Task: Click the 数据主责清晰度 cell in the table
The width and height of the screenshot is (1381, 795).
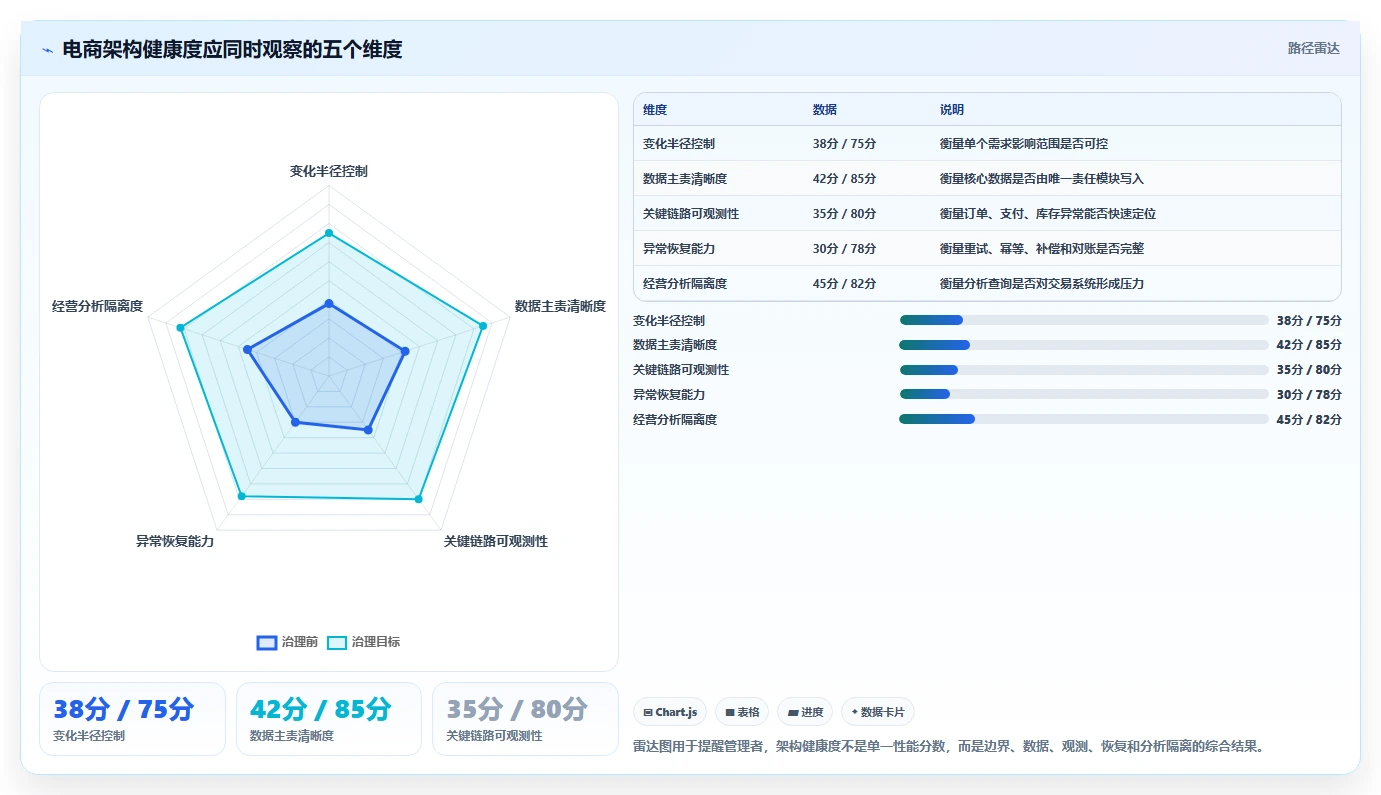Action: pos(685,179)
